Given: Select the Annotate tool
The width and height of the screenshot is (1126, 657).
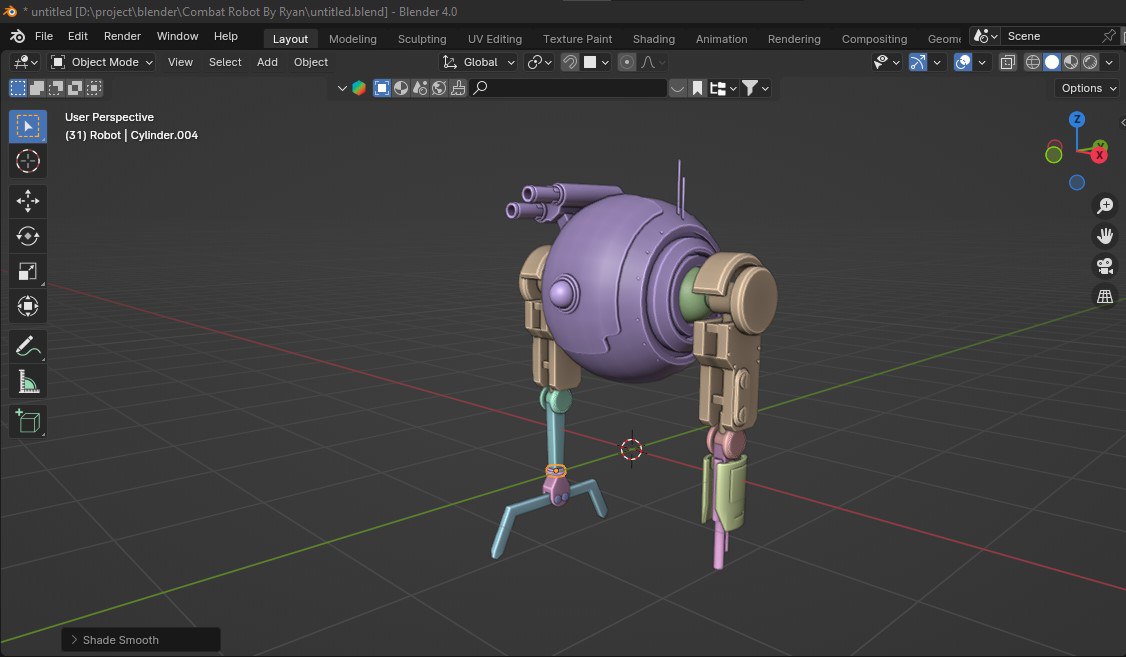Looking at the screenshot, I should click(28, 347).
